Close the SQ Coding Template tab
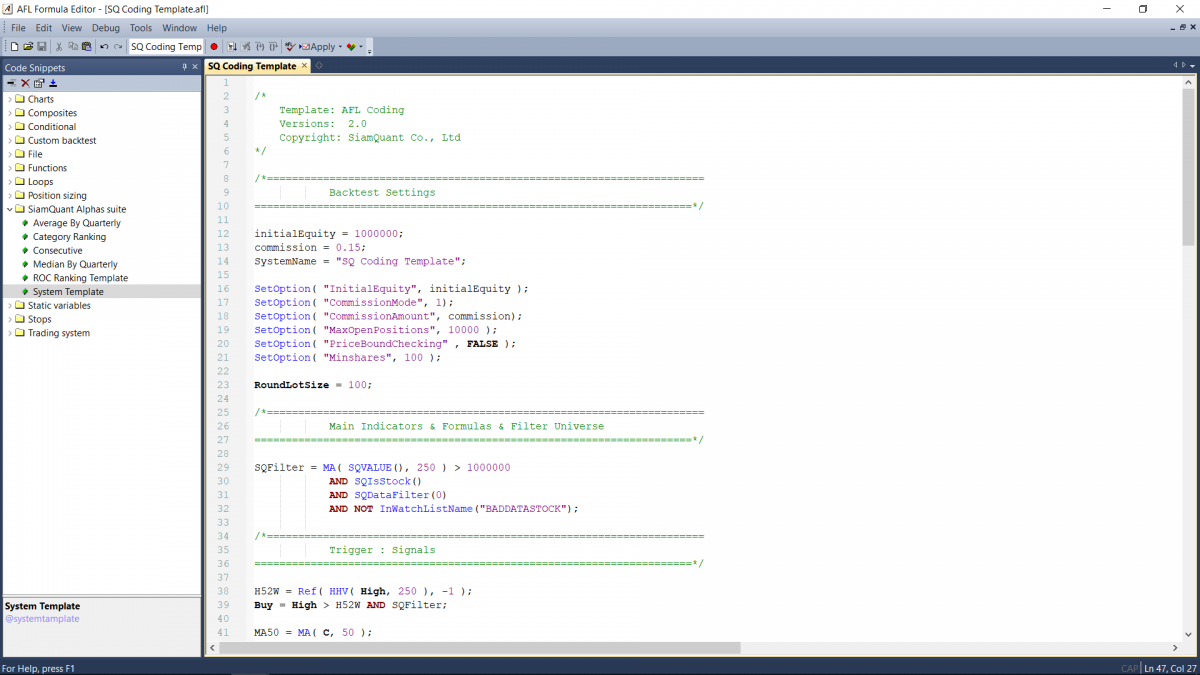This screenshot has width=1200, height=675. point(305,66)
